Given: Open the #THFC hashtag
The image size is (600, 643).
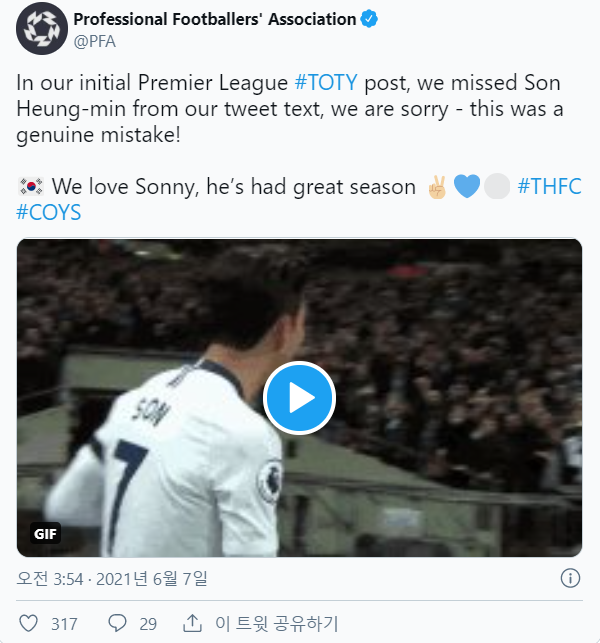Looking at the screenshot, I should point(550,186).
